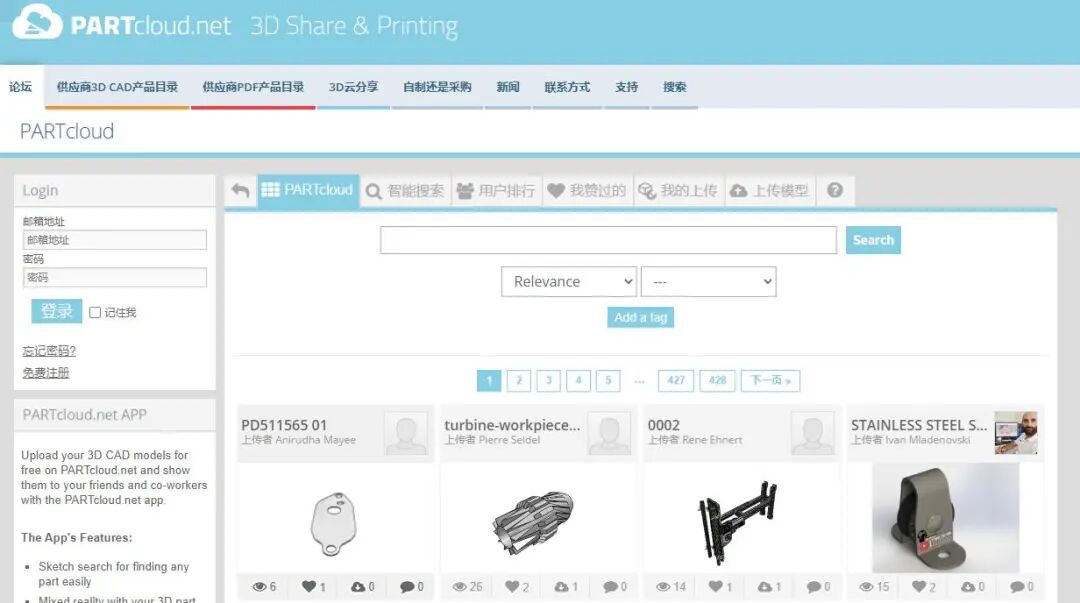Like the turbine-workpiece model heart icon
Viewport: 1080px width, 603px height.
pos(512,586)
